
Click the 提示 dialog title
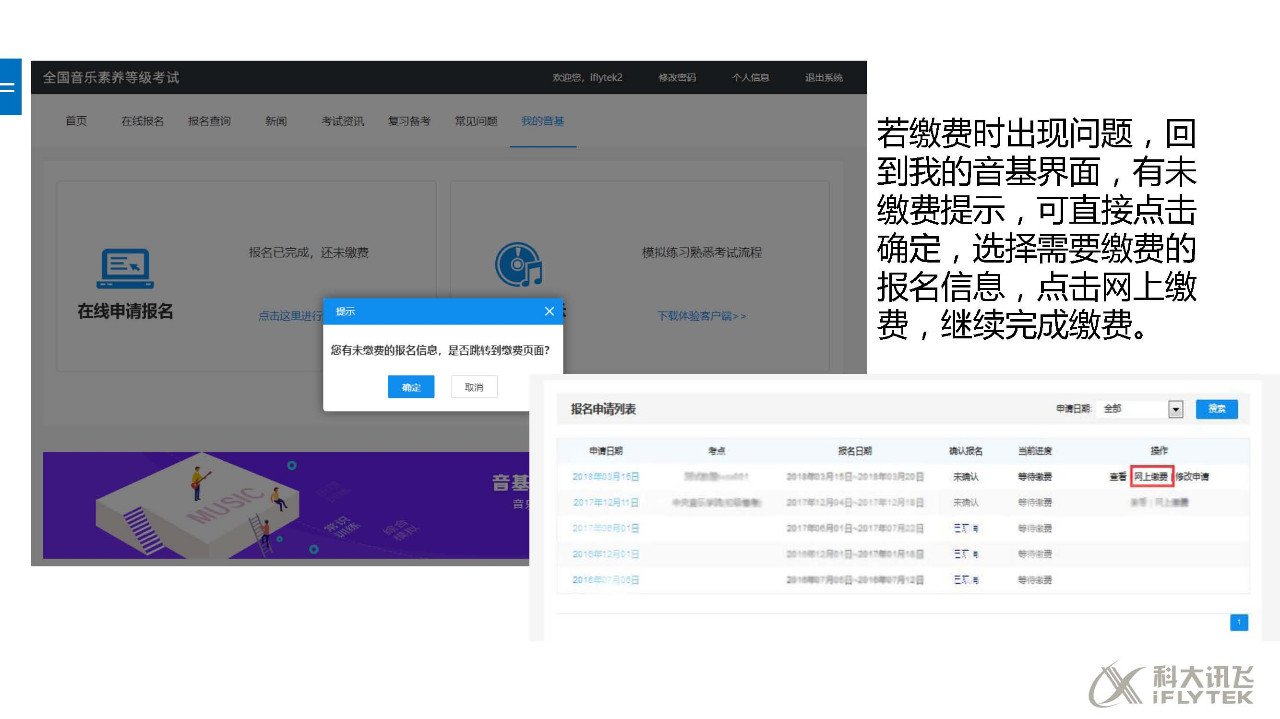[x=345, y=312]
